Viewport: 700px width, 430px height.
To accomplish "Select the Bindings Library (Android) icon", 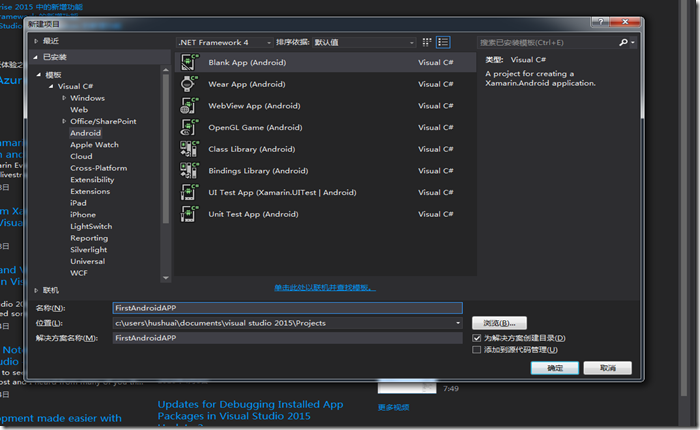I will pos(189,171).
